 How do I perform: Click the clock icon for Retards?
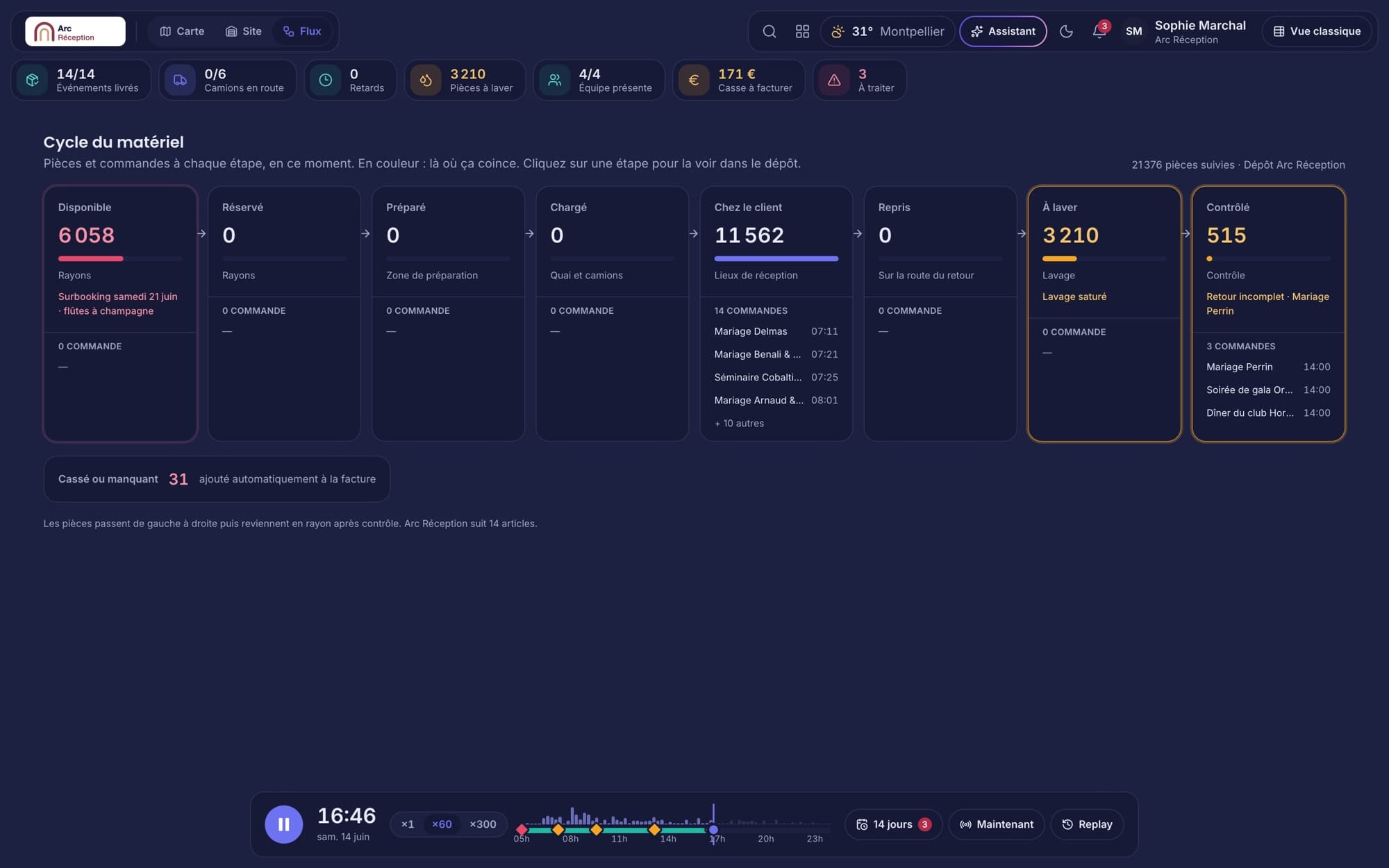click(x=325, y=80)
